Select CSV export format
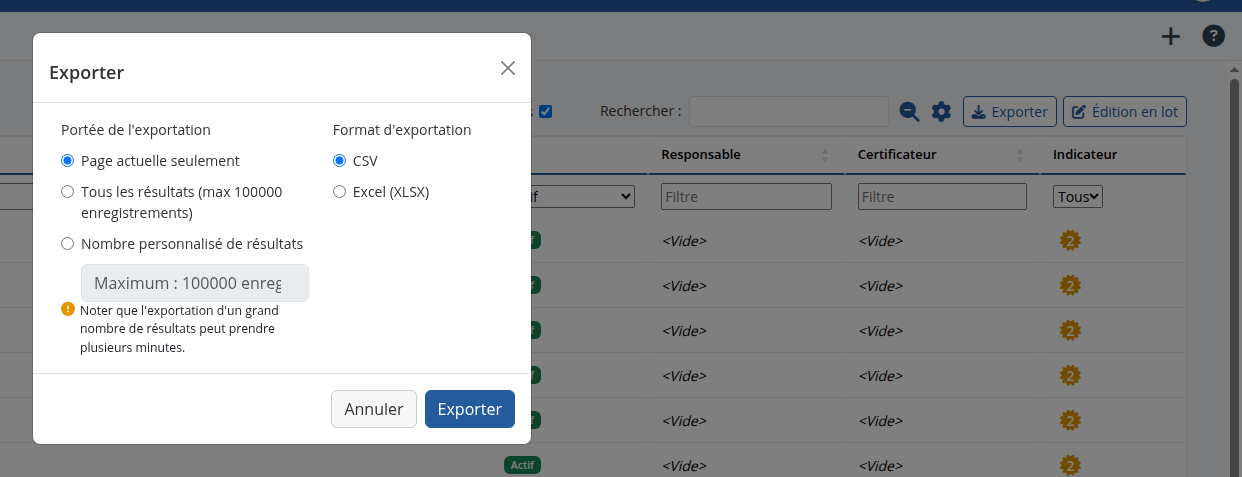 coord(340,160)
